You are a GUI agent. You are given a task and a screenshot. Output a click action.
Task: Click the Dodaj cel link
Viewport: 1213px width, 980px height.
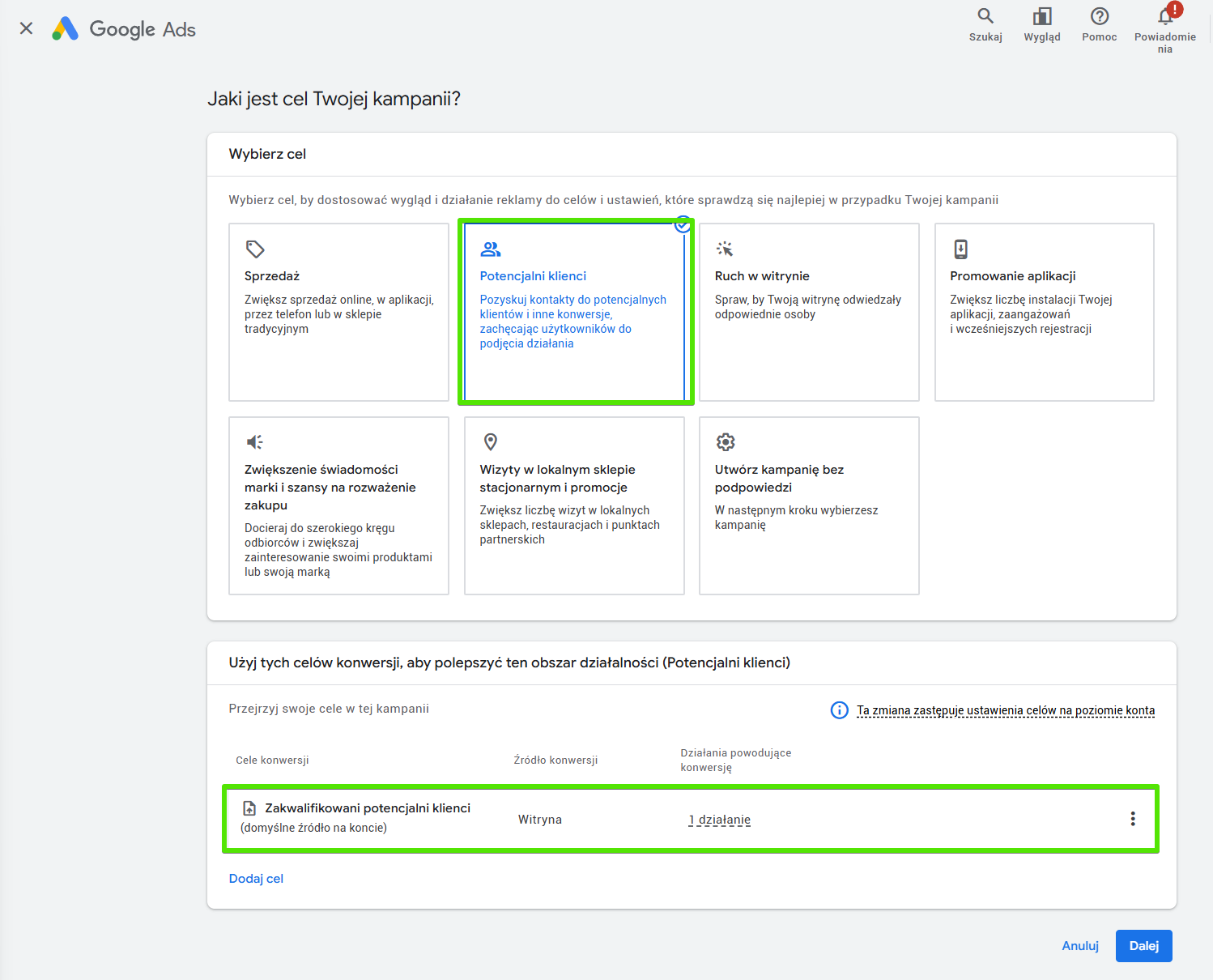256,879
